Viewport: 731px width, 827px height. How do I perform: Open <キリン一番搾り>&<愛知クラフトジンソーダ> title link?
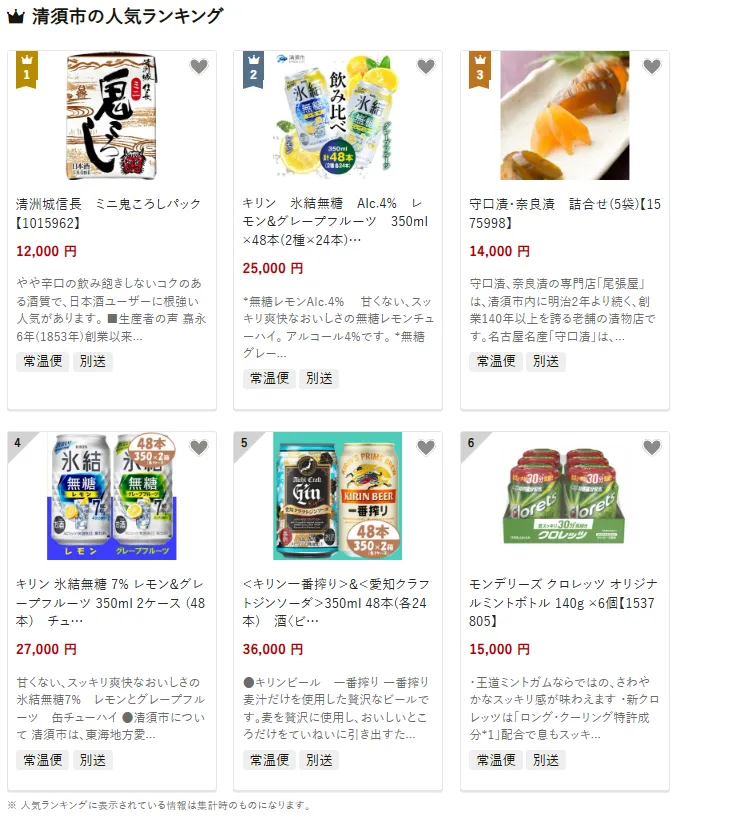(336, 602)
